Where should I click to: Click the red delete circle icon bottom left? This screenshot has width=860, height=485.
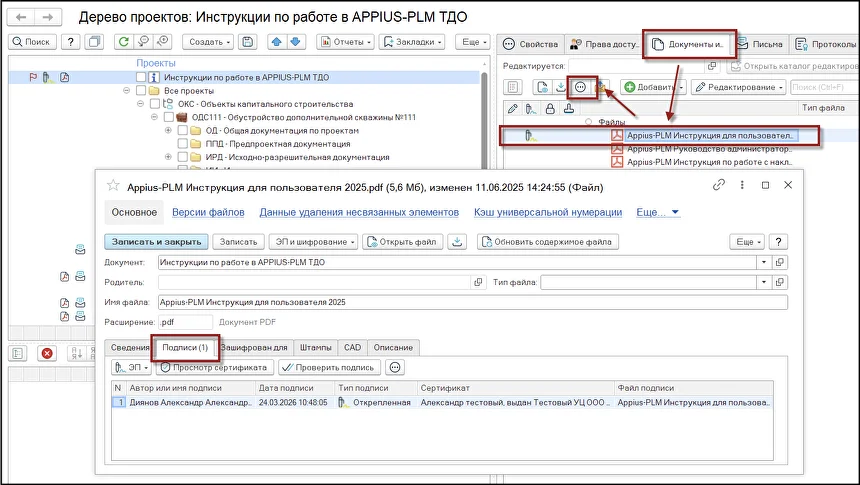[47, 354]
